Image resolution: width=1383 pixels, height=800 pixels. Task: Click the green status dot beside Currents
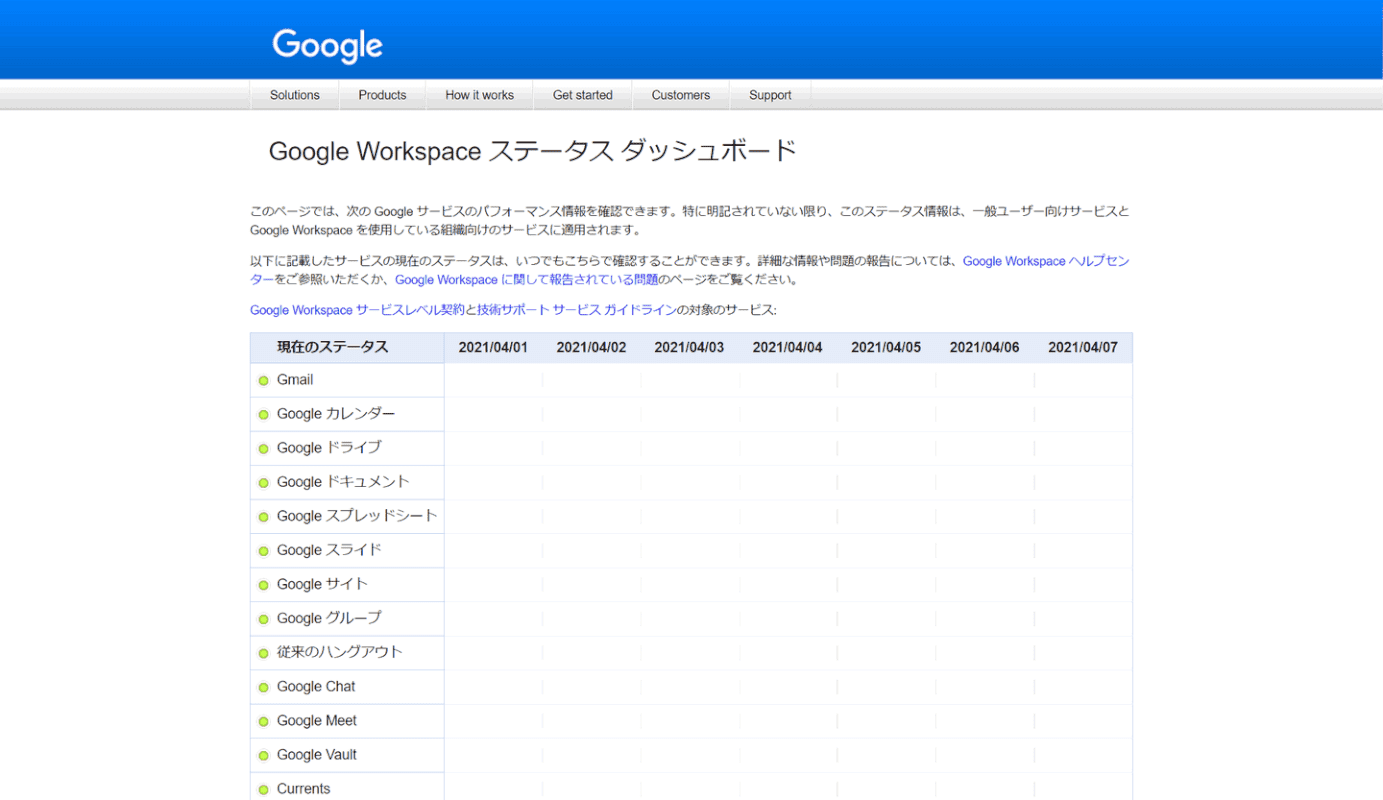point(264,790)
